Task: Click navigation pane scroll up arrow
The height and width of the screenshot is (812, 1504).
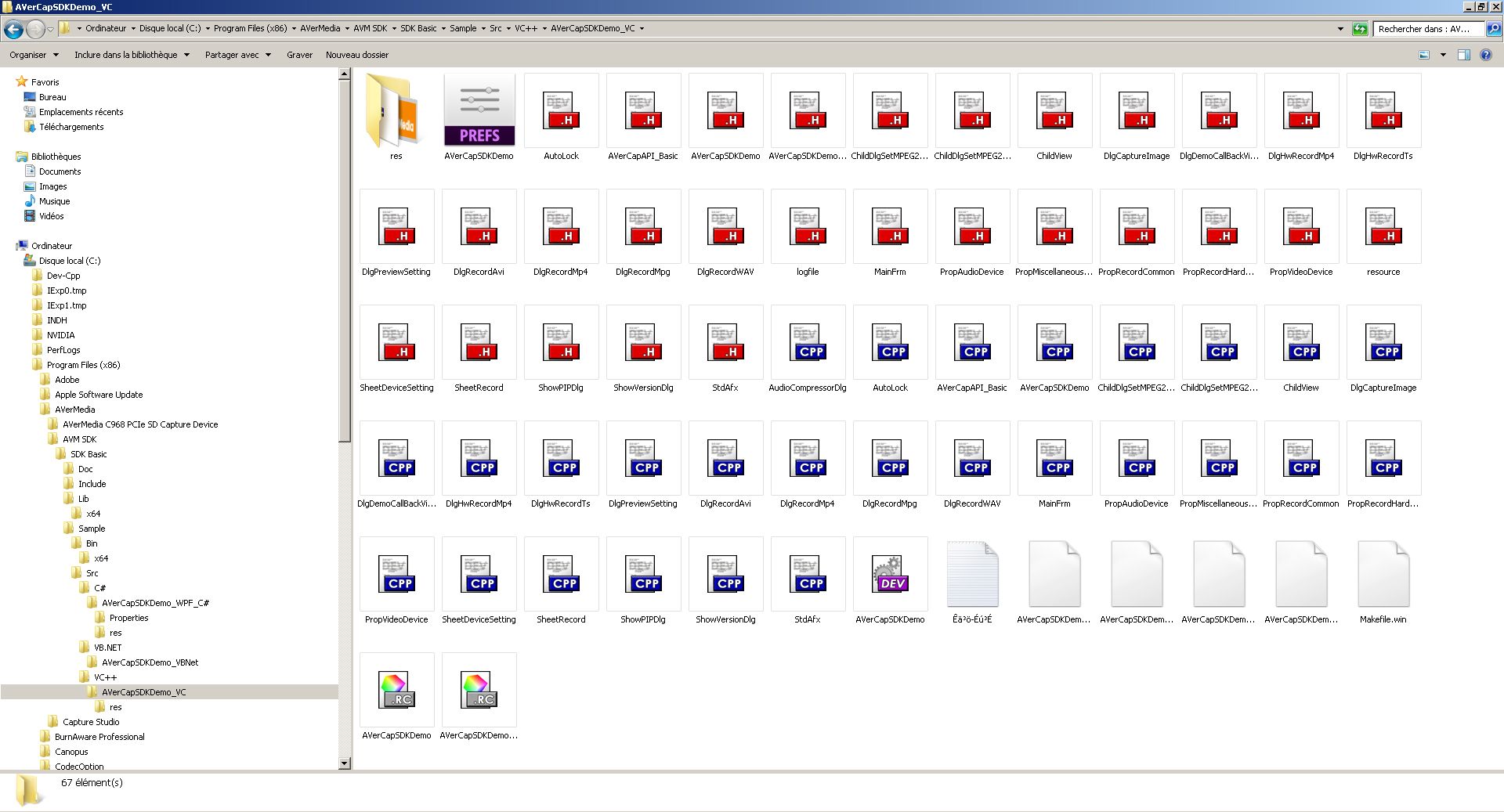Action: (344, 74)
